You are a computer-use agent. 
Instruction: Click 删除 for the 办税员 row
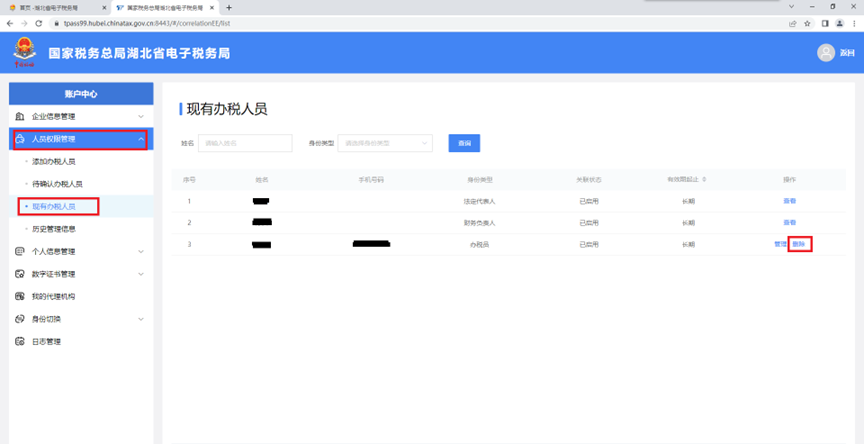point(799,244)
